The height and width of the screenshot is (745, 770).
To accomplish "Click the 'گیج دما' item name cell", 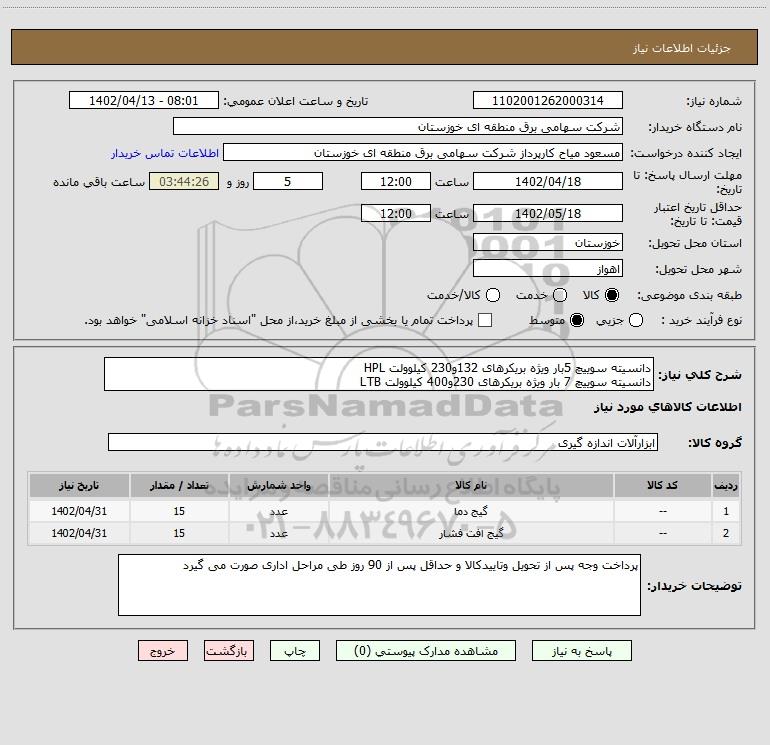I will pos(471,511).
